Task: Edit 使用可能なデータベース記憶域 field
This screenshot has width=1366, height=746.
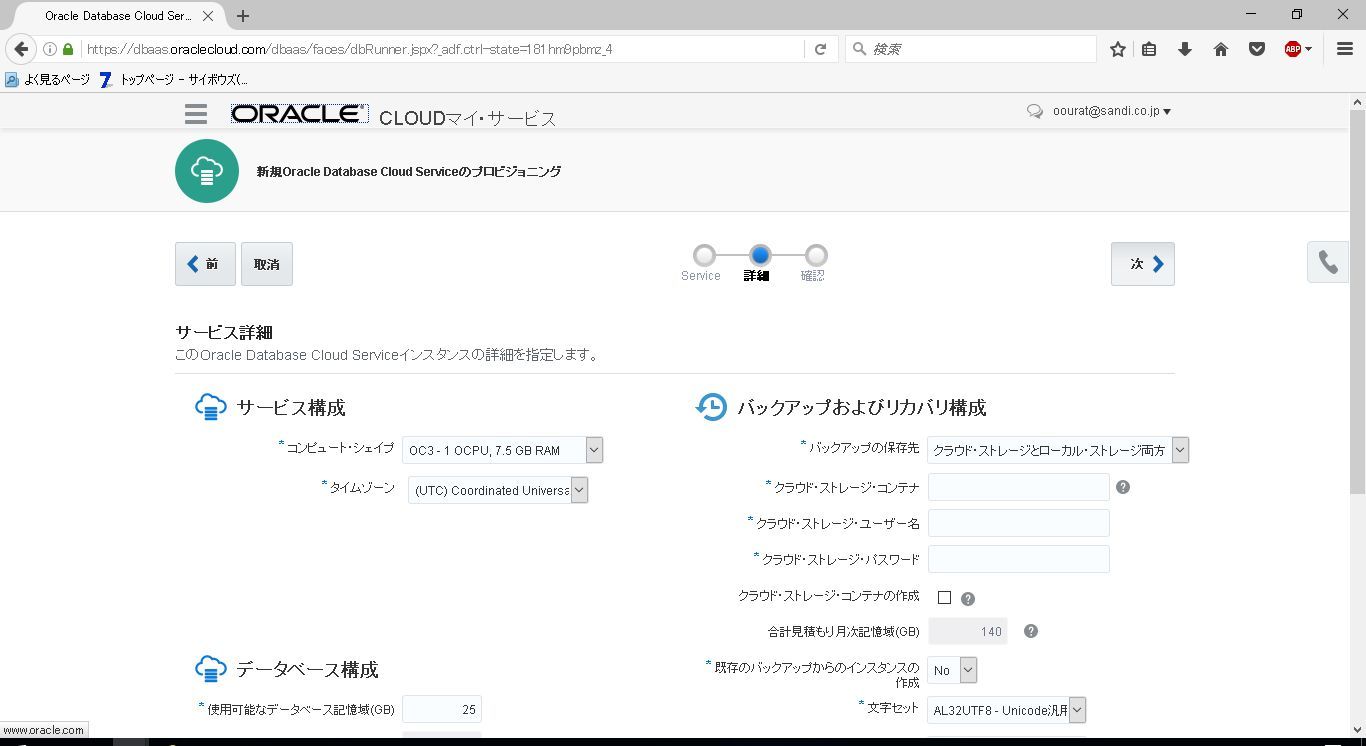Action: pyautogui.click(x=442, y=709)
